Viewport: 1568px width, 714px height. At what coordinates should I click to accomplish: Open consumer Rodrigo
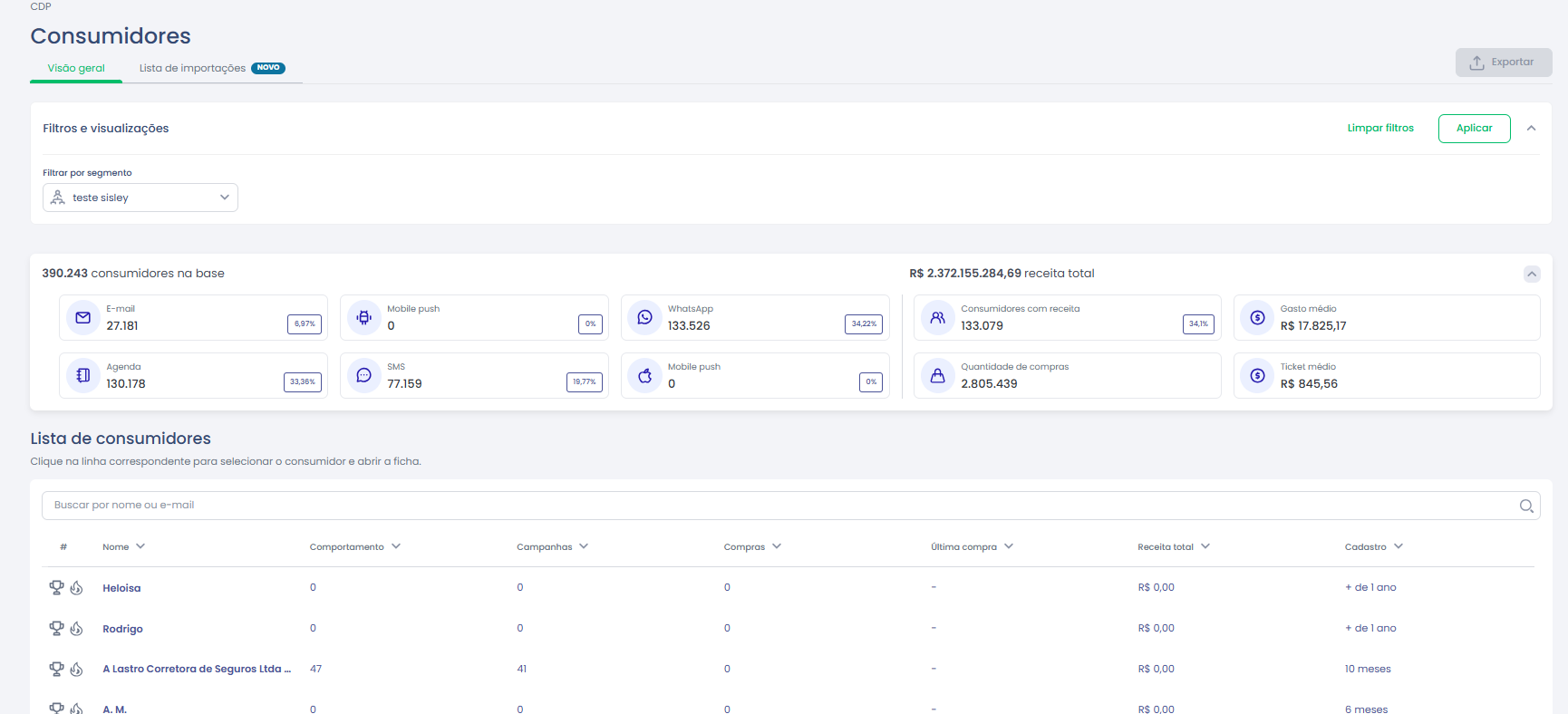(x=123, y=629)
